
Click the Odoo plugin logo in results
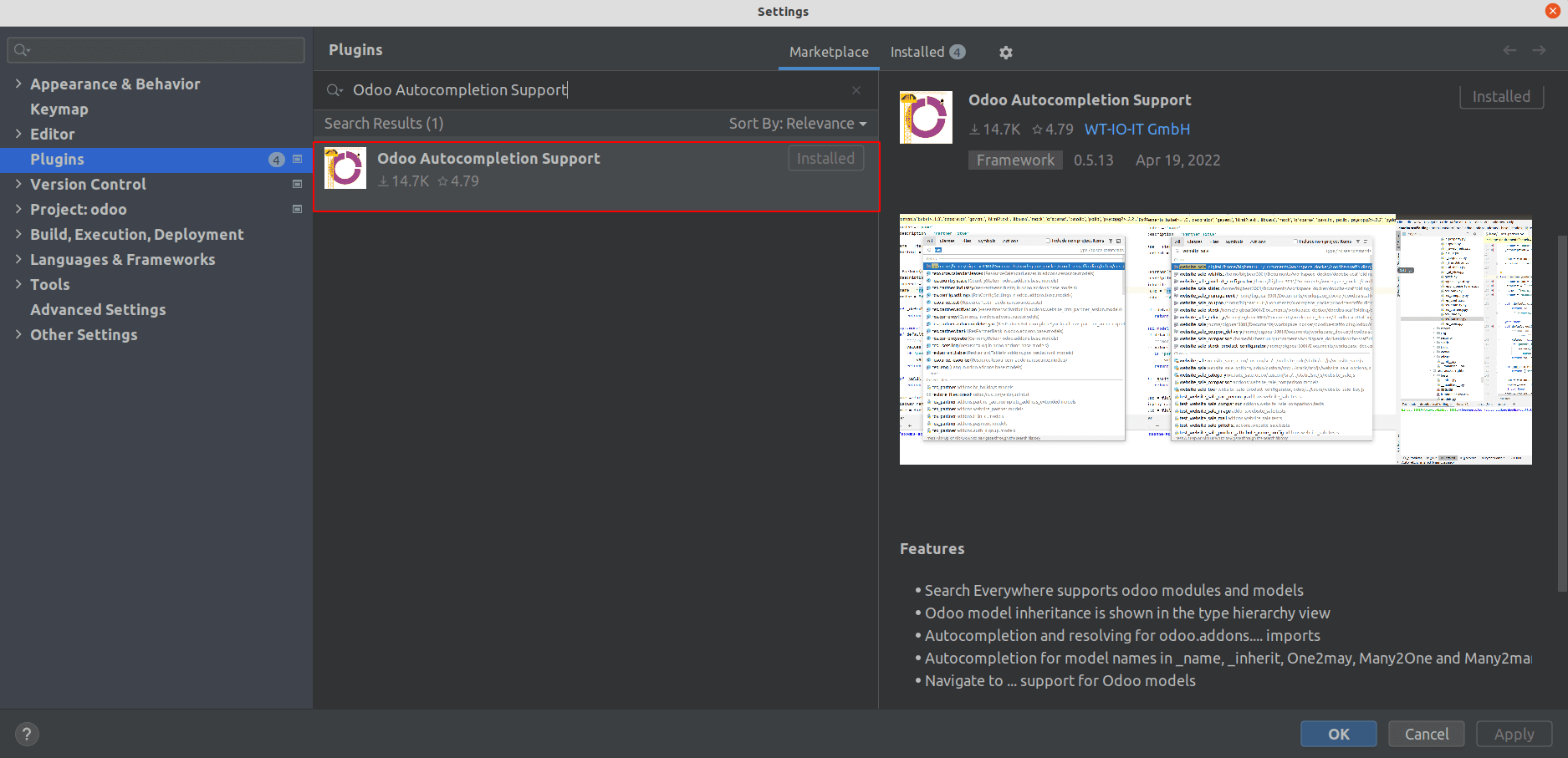(345, 168)
